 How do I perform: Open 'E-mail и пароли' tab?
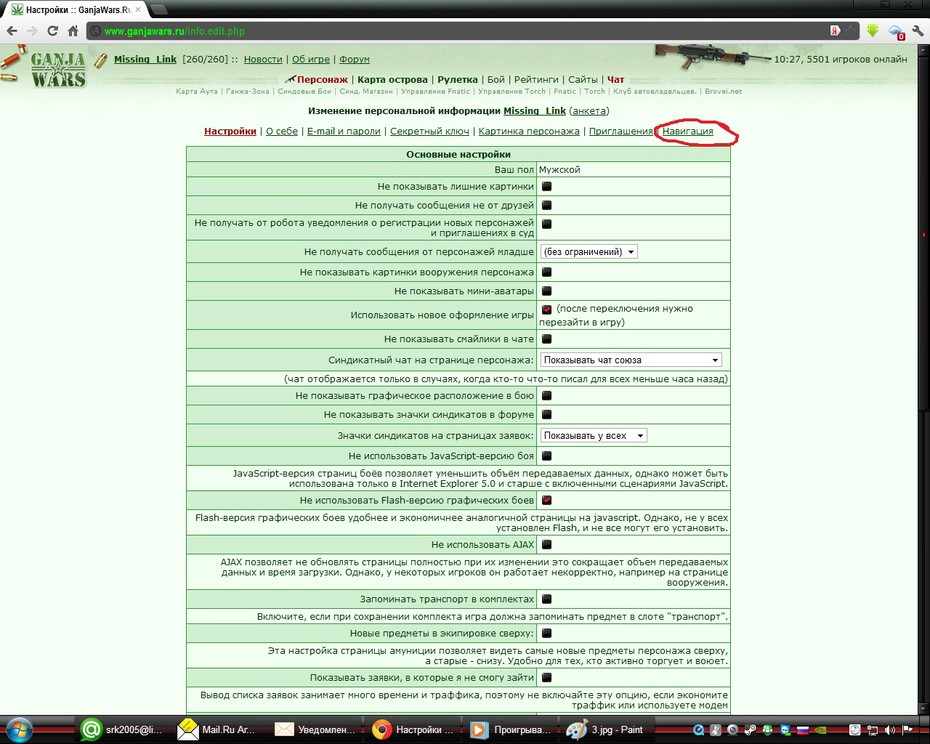pos(343,131)
